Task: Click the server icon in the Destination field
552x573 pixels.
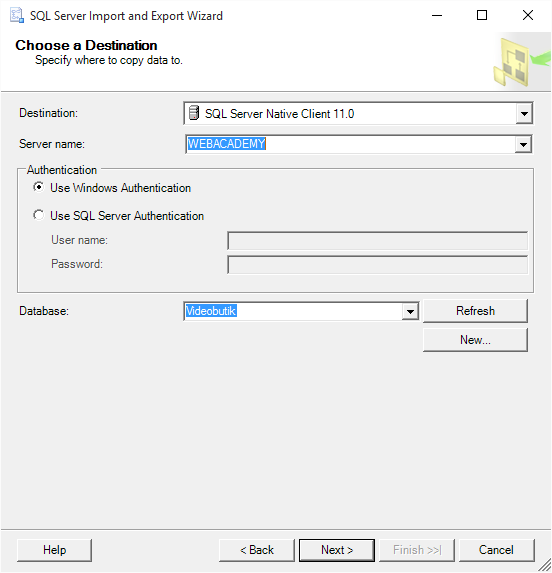Action: pyautogui.click(x=194, y=113)
